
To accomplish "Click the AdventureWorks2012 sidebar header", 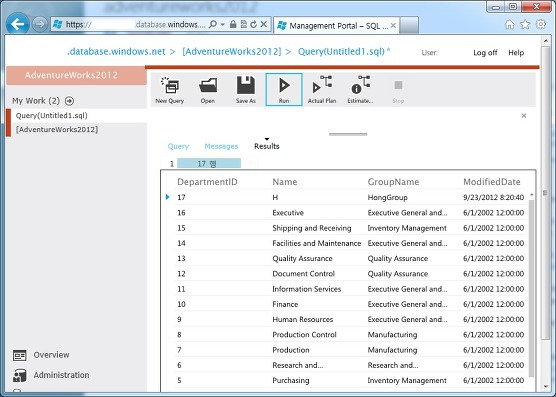I will (x=76, y=75).
